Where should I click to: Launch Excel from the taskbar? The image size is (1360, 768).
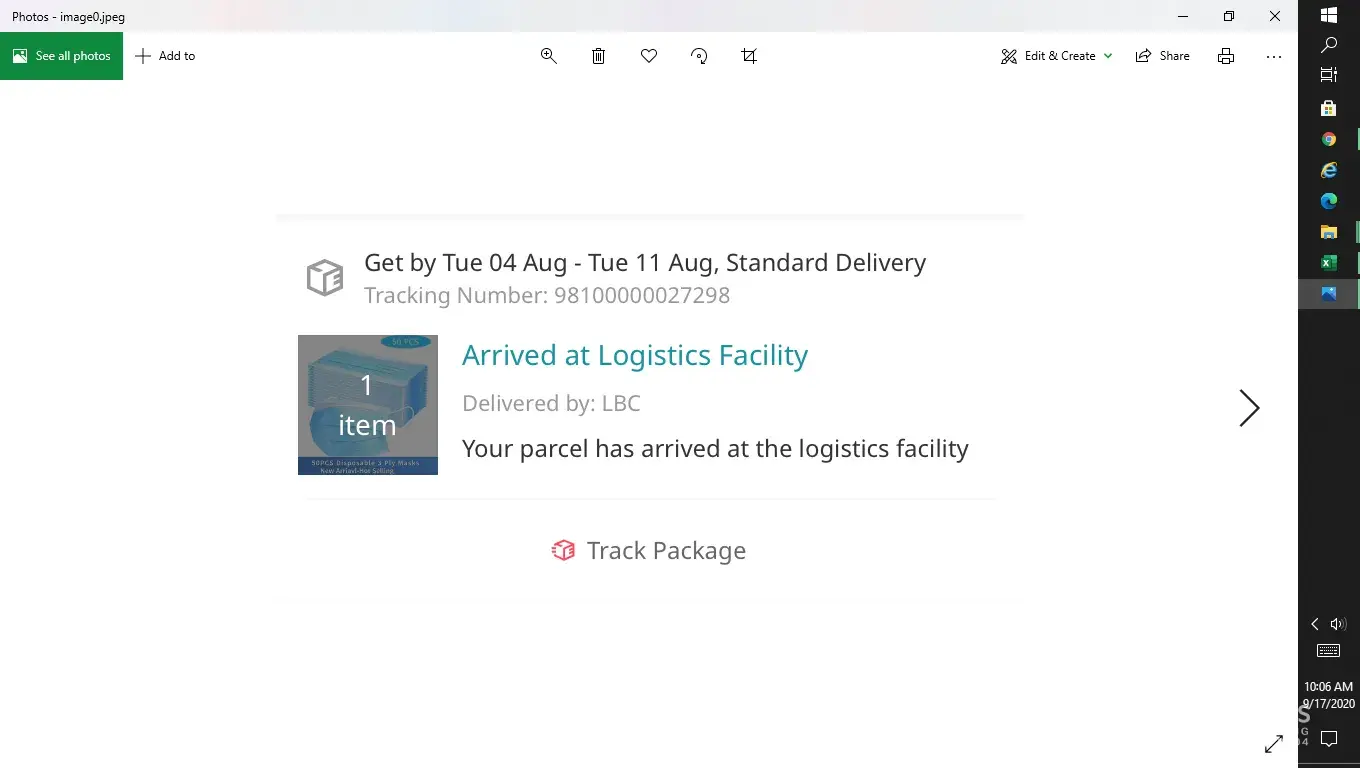(x=1329, y=263)
